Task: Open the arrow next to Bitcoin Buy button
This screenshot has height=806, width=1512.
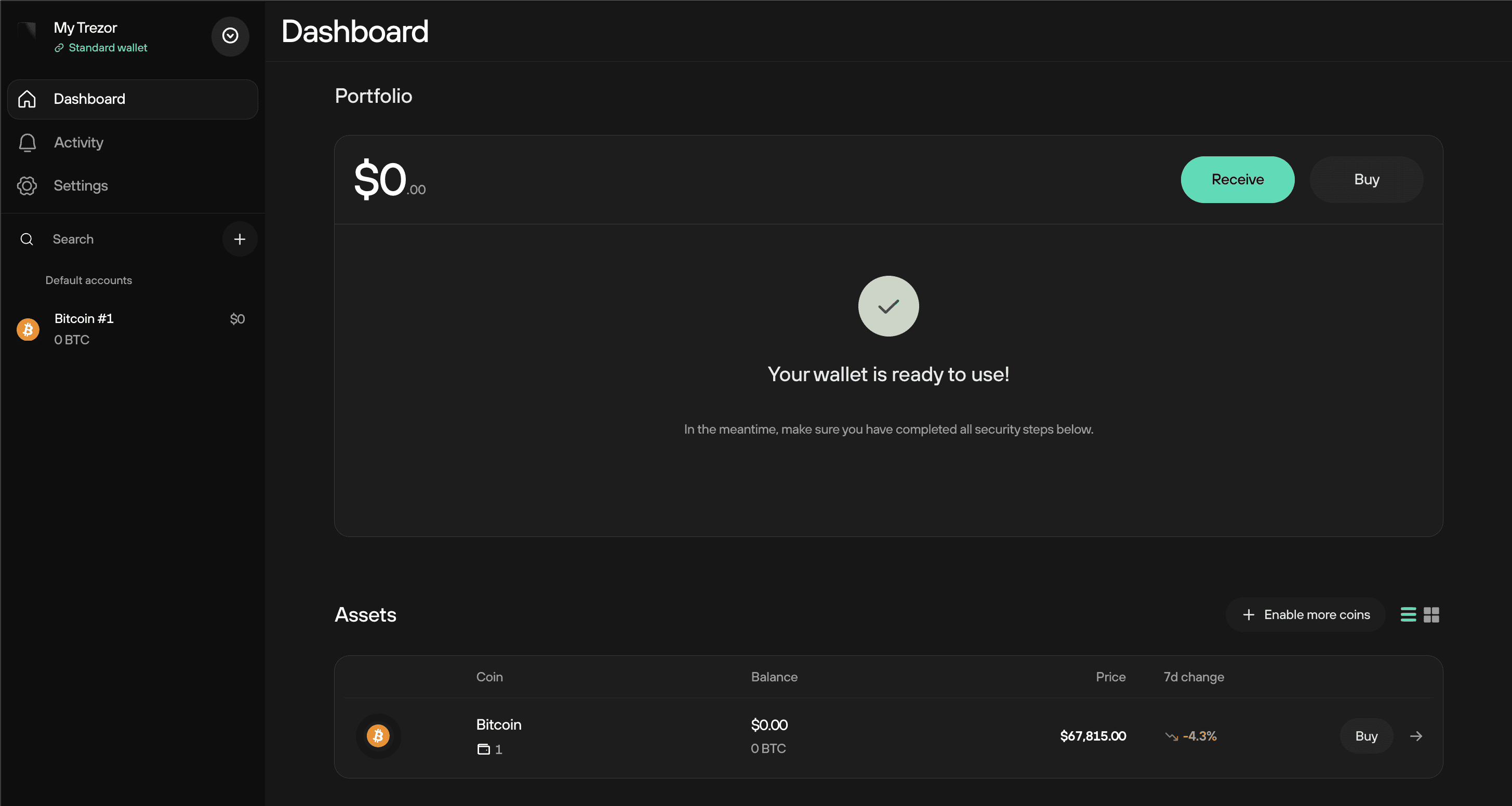Action: [1416, 735]
